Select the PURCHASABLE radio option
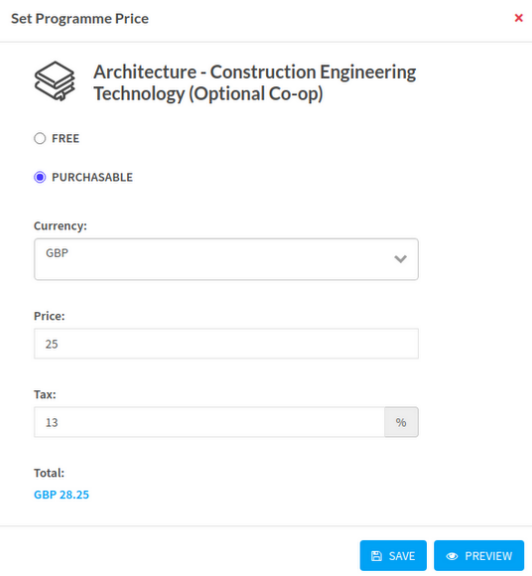 pyautogui.click(x=40, y=177)
